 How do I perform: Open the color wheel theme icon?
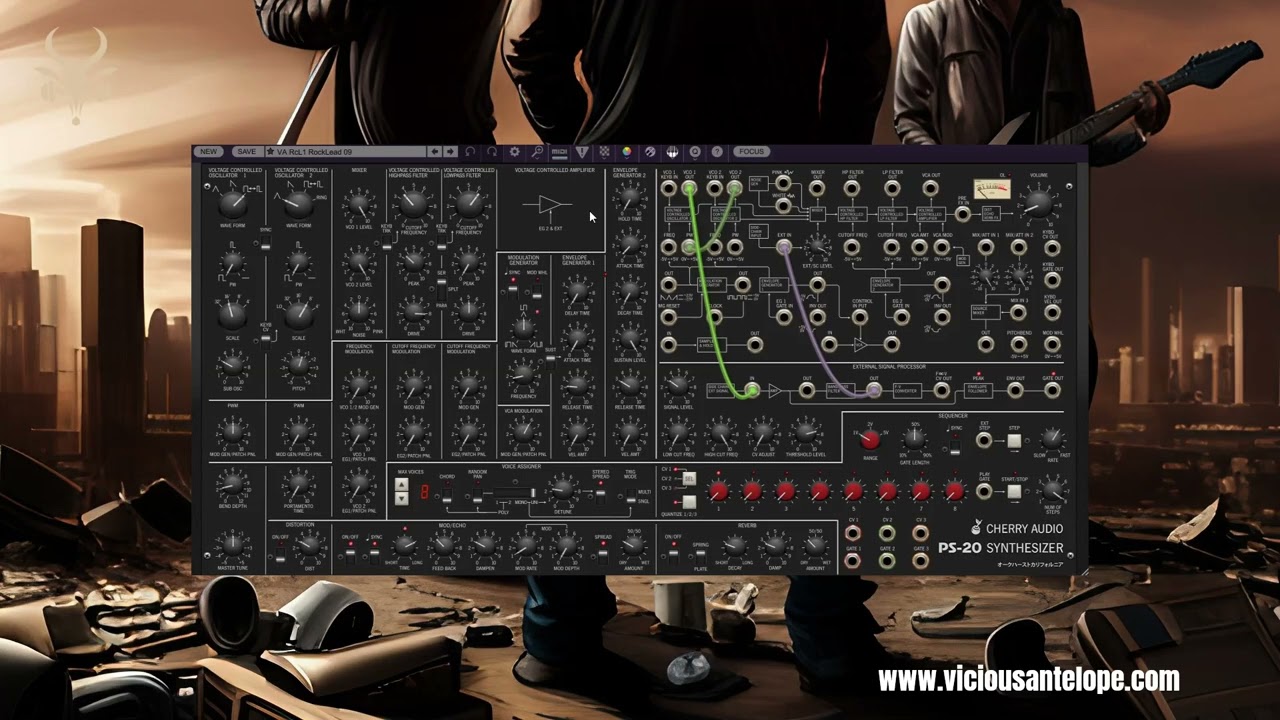pos(627,152)
